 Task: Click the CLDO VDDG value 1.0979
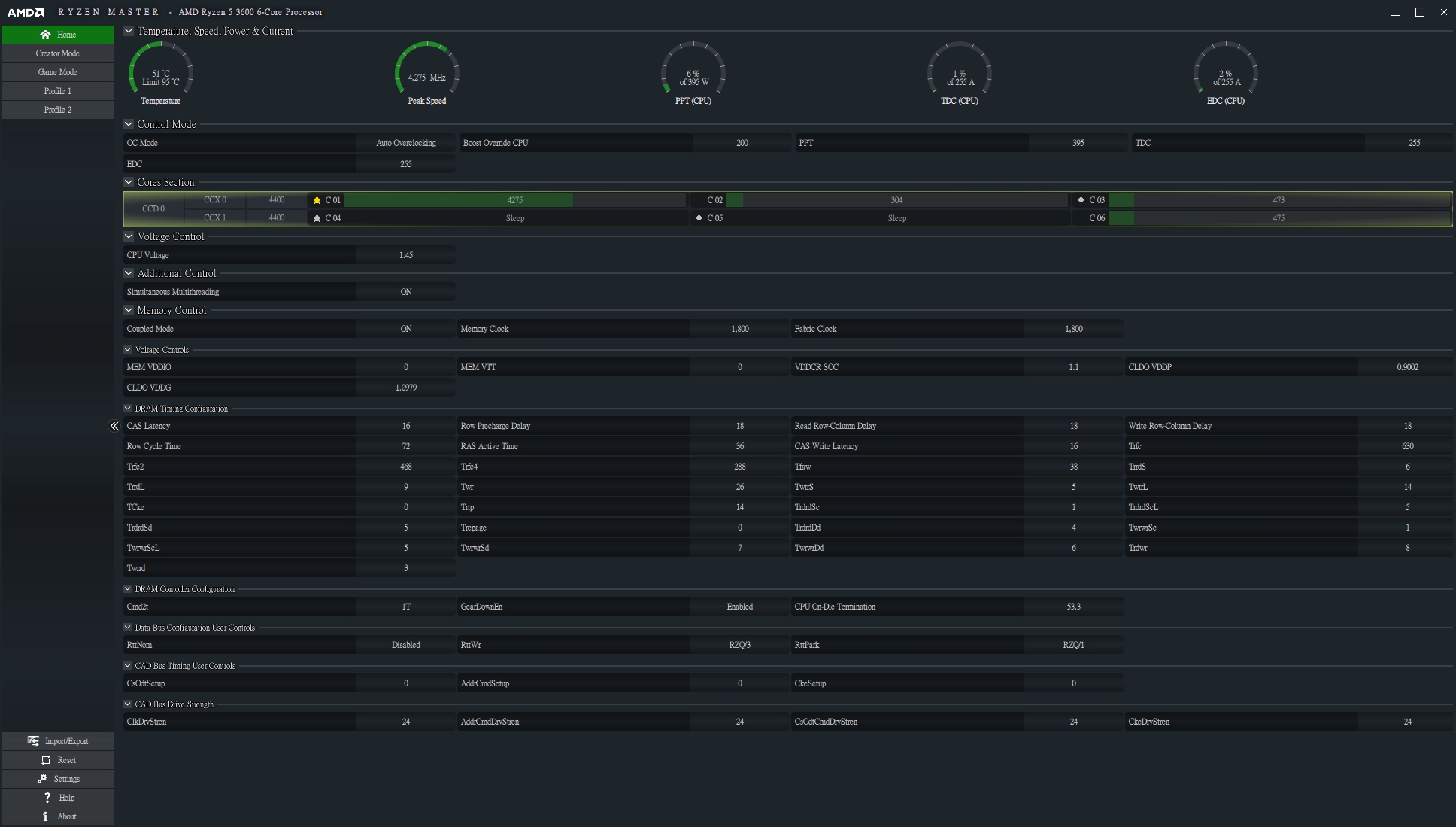tap(406, 388)
